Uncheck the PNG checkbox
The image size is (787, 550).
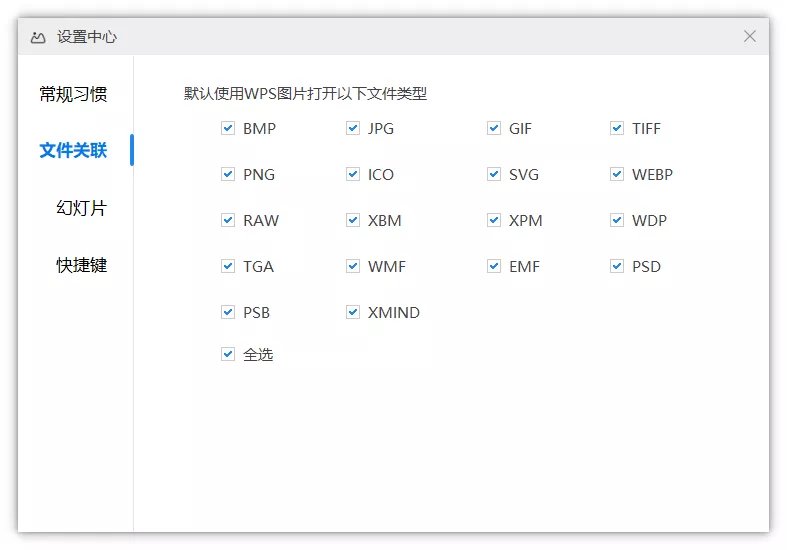tap(228, 174)
